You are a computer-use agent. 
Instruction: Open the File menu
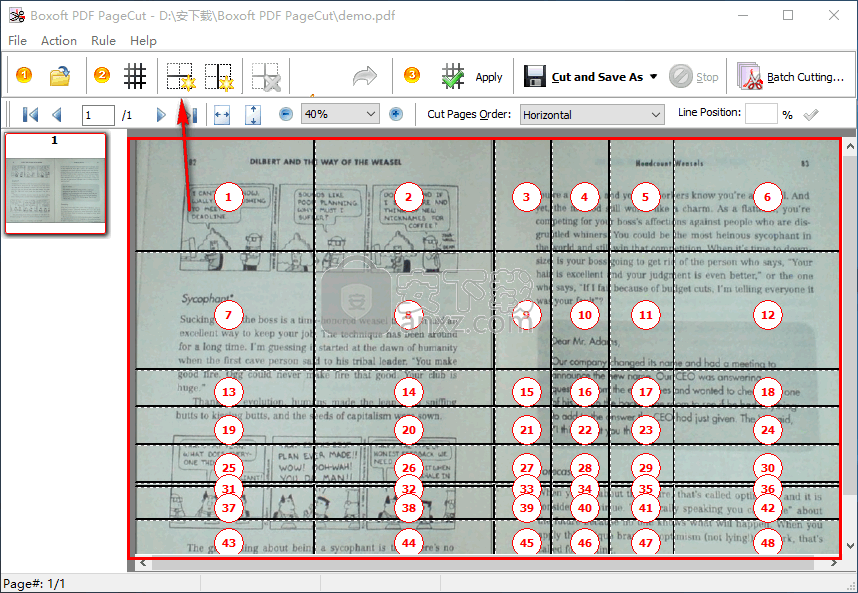pos(18,40)
